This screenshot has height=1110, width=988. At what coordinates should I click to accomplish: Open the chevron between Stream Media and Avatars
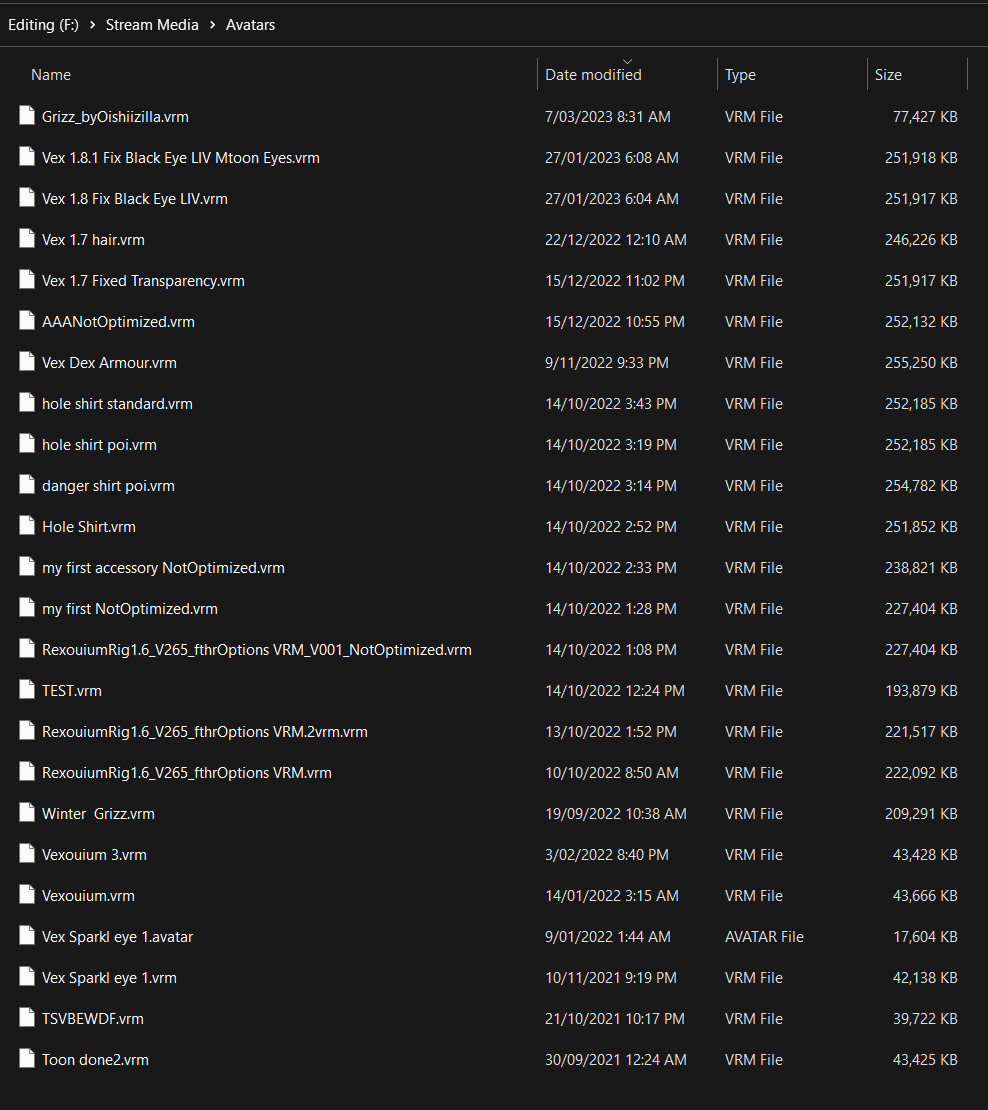point(212,25)
